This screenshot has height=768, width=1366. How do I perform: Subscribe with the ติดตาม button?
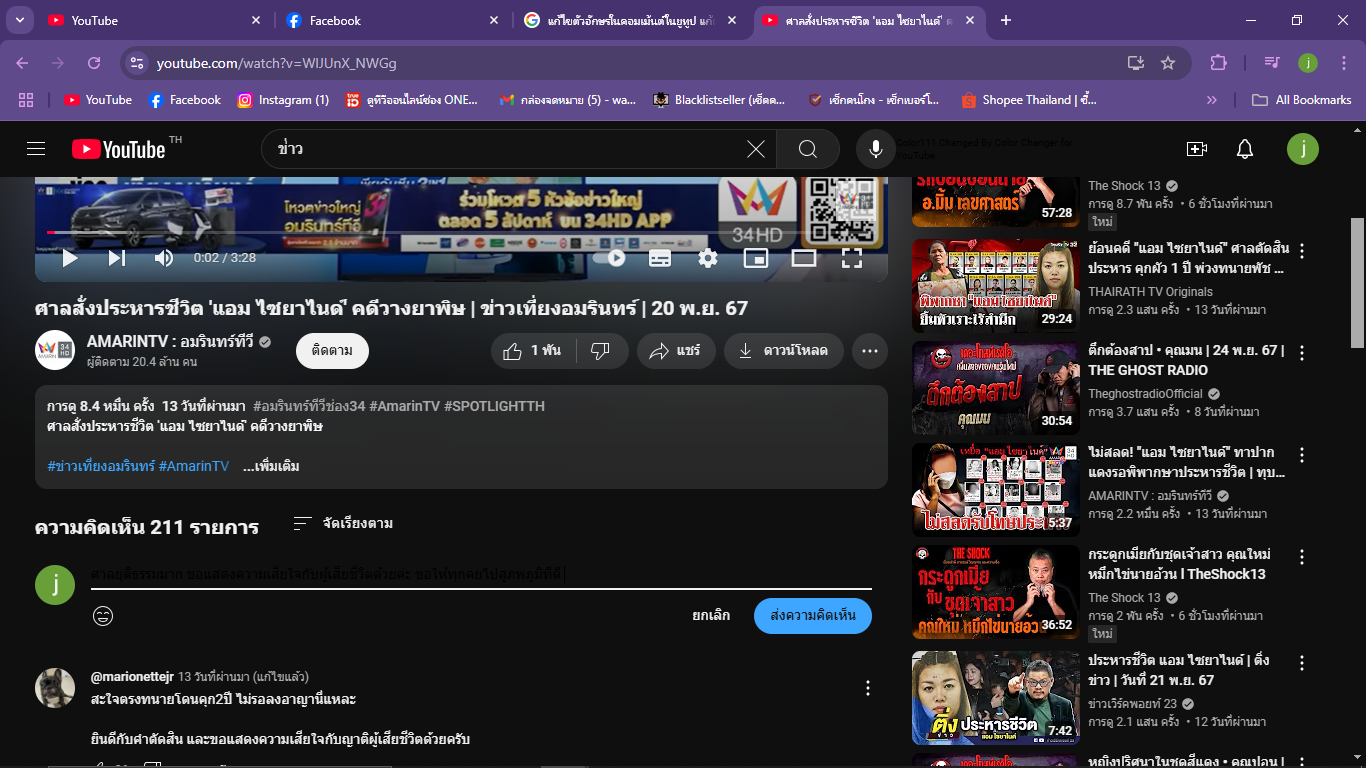tap(332, 351)
